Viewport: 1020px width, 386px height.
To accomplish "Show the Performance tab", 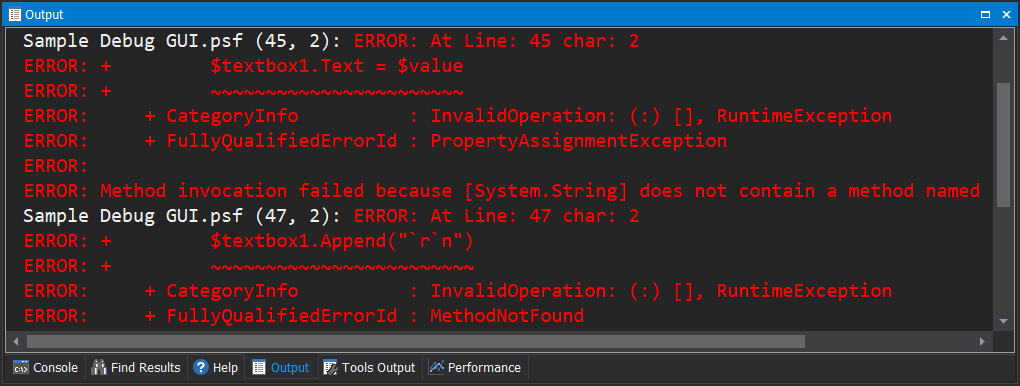I will (476, 368).
